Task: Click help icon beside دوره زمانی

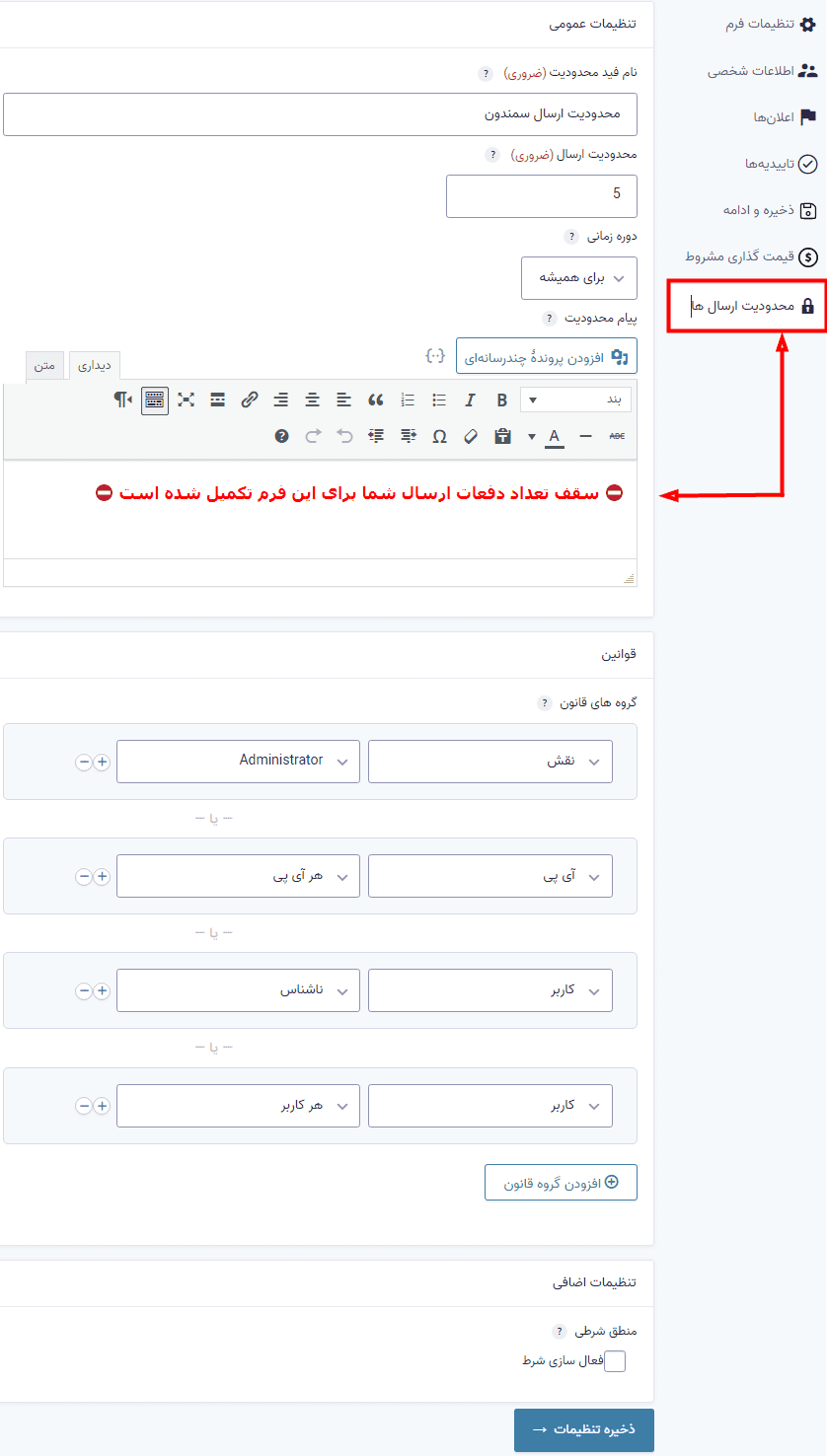Action: (x=570, y=238)
